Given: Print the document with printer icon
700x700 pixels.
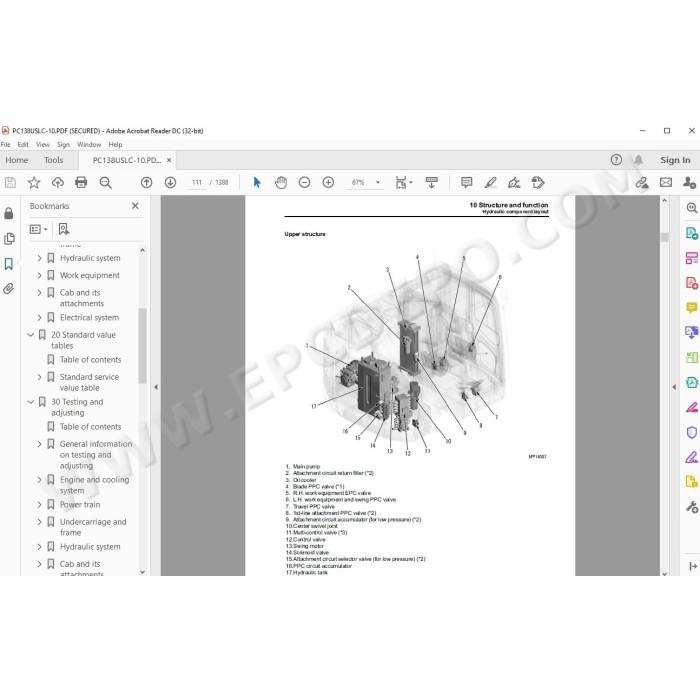Looking at the screenshot, I should point(81,183).
